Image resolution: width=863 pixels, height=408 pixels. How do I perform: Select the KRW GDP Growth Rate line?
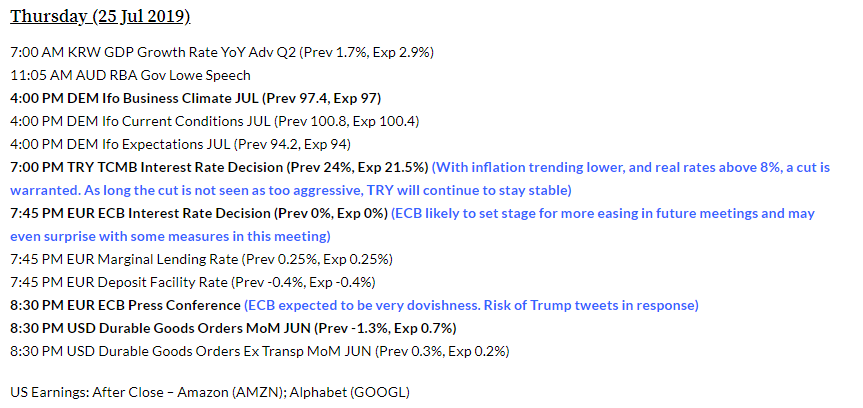(221, 52)
